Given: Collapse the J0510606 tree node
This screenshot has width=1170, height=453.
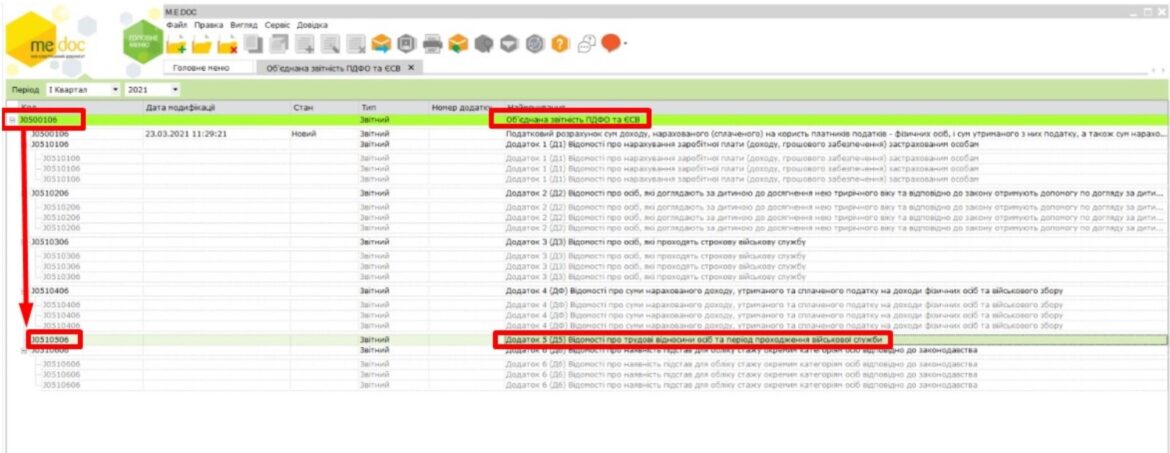Looking at the screenshot, I should 24,350.
